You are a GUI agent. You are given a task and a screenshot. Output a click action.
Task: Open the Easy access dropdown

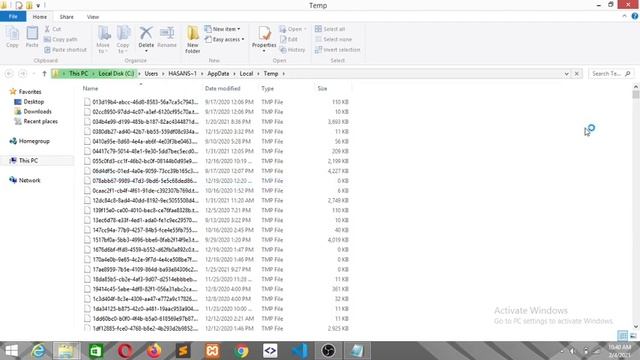tap(224, 40)
